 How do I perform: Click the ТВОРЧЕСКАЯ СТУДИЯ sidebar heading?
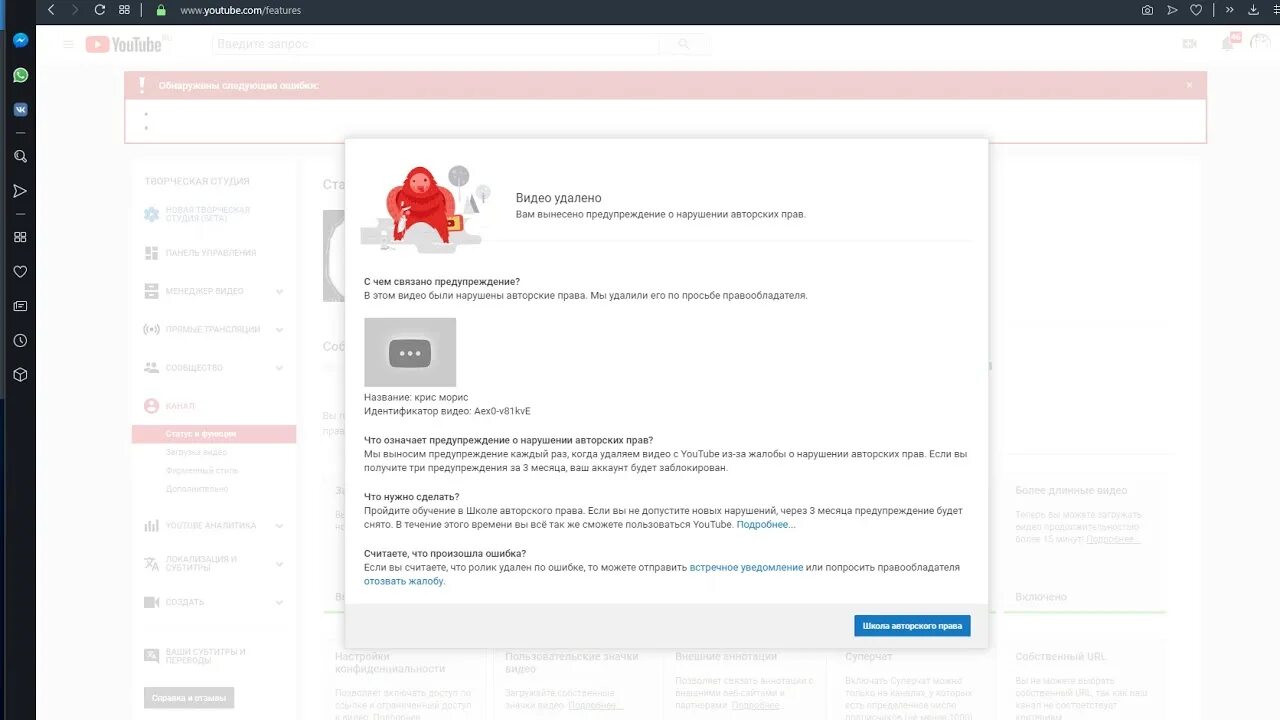pyautogui.click(x=197, y=181)
